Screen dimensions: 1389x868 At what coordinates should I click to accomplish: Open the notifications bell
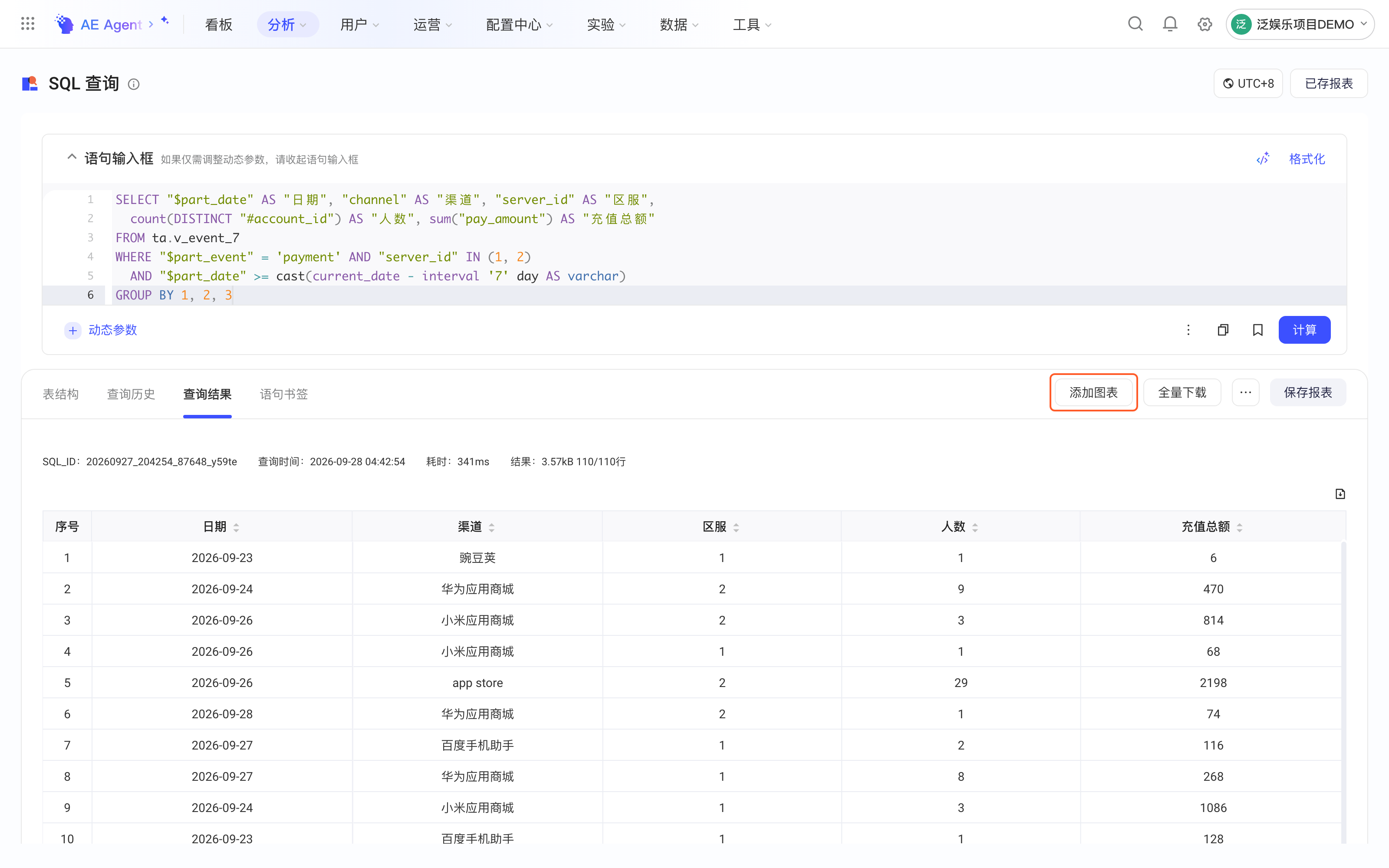1170,24
